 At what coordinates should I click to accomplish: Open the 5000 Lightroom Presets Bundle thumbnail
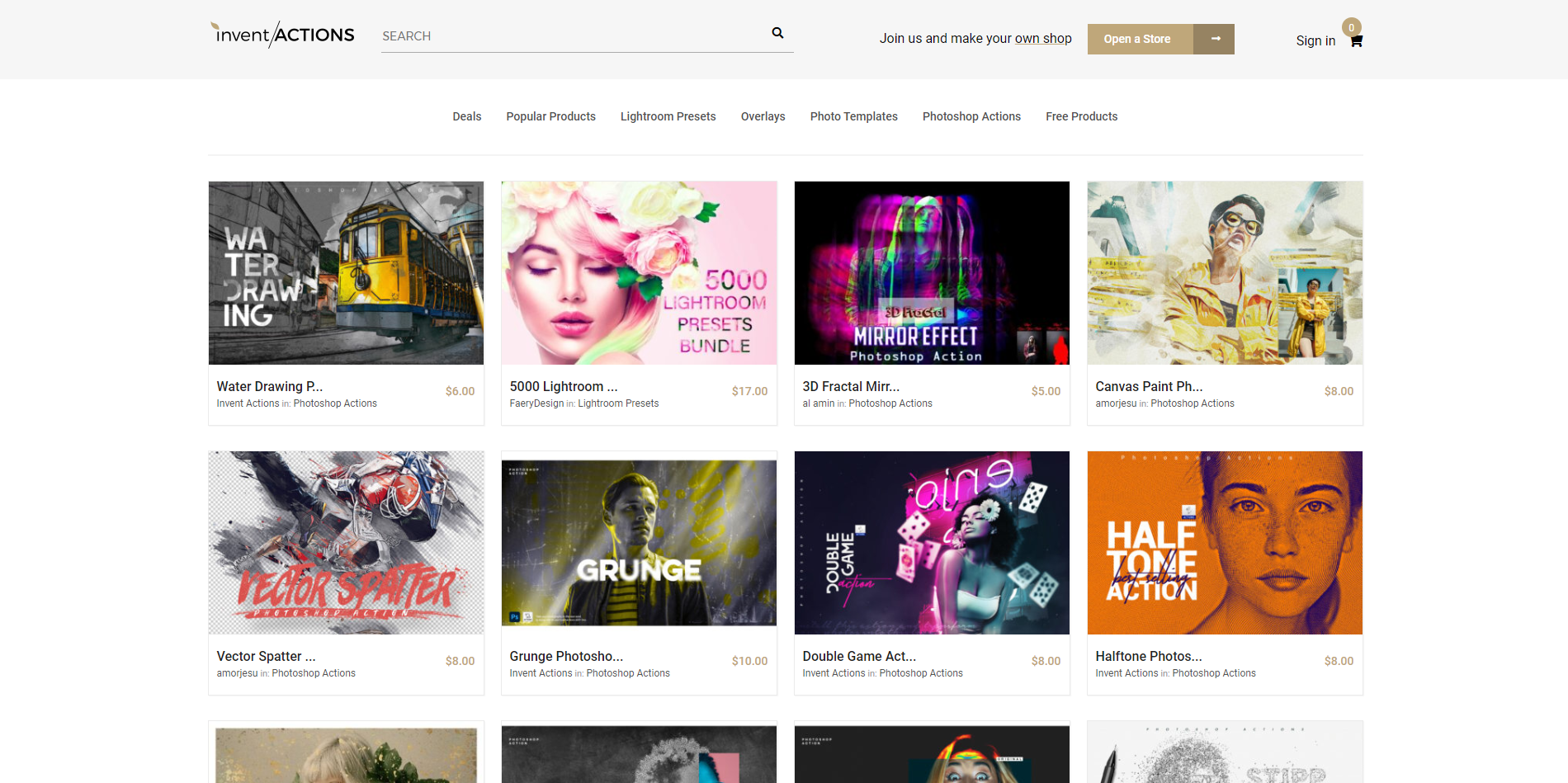(x=639, y=273)
